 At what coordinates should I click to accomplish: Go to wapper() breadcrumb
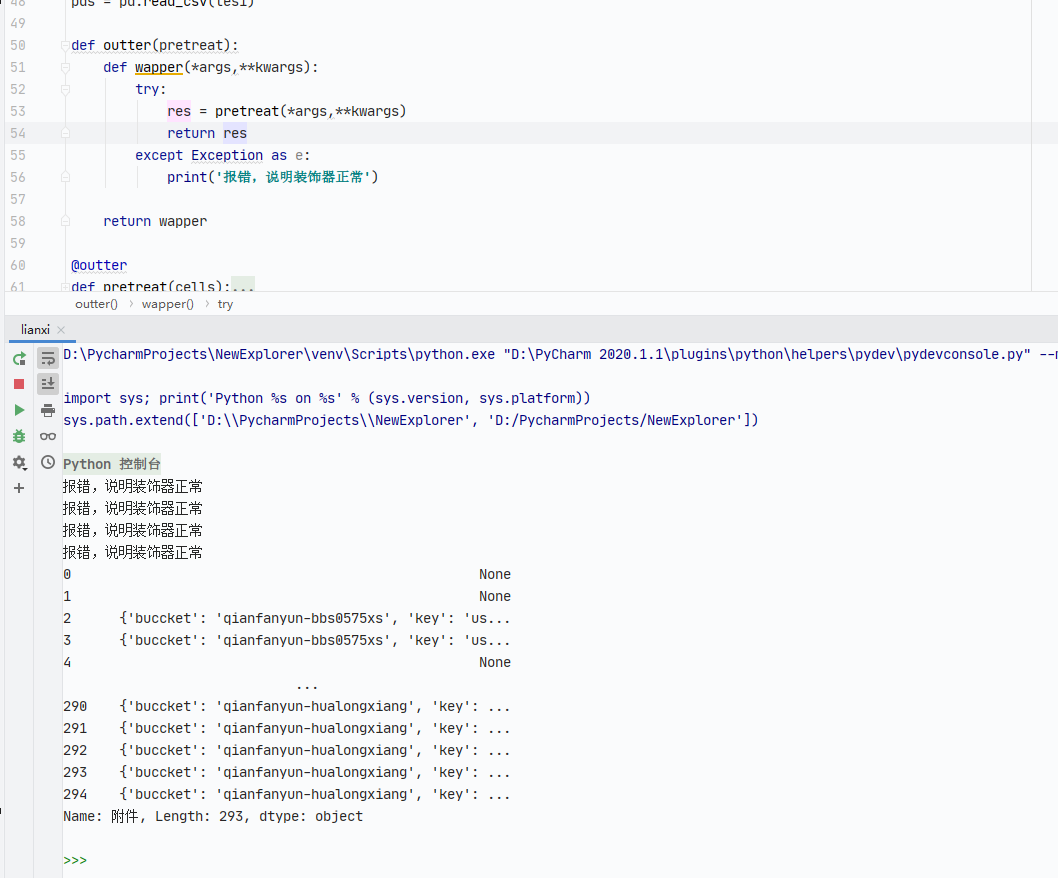(167, 304)
